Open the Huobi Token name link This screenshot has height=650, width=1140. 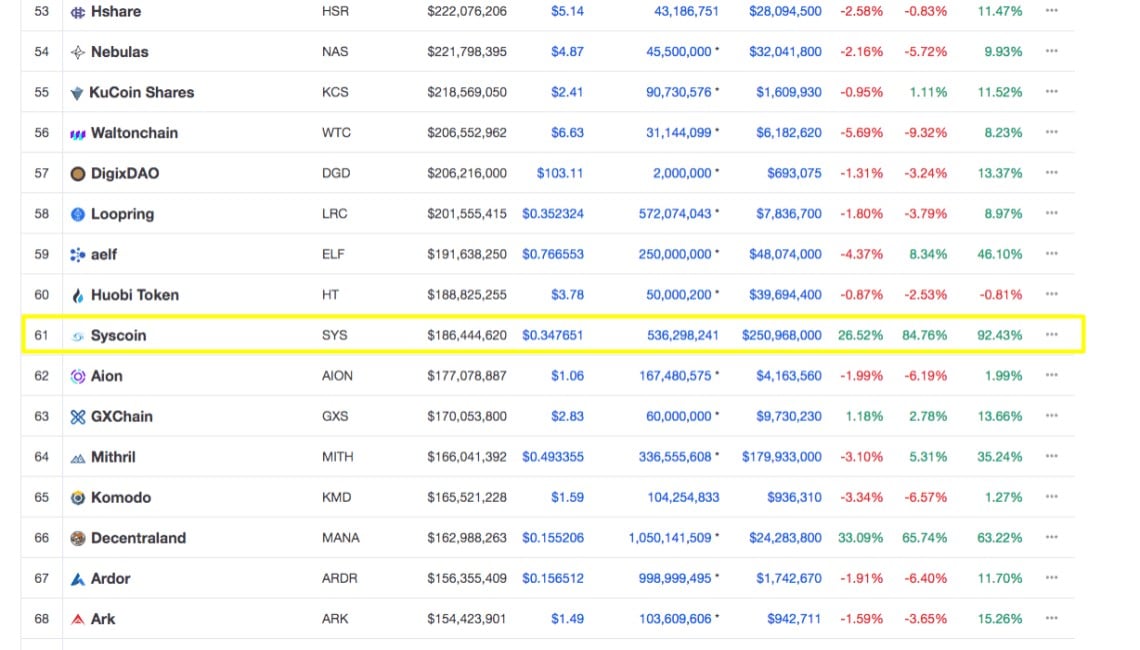pyautogui.click(x=135, y=295)
